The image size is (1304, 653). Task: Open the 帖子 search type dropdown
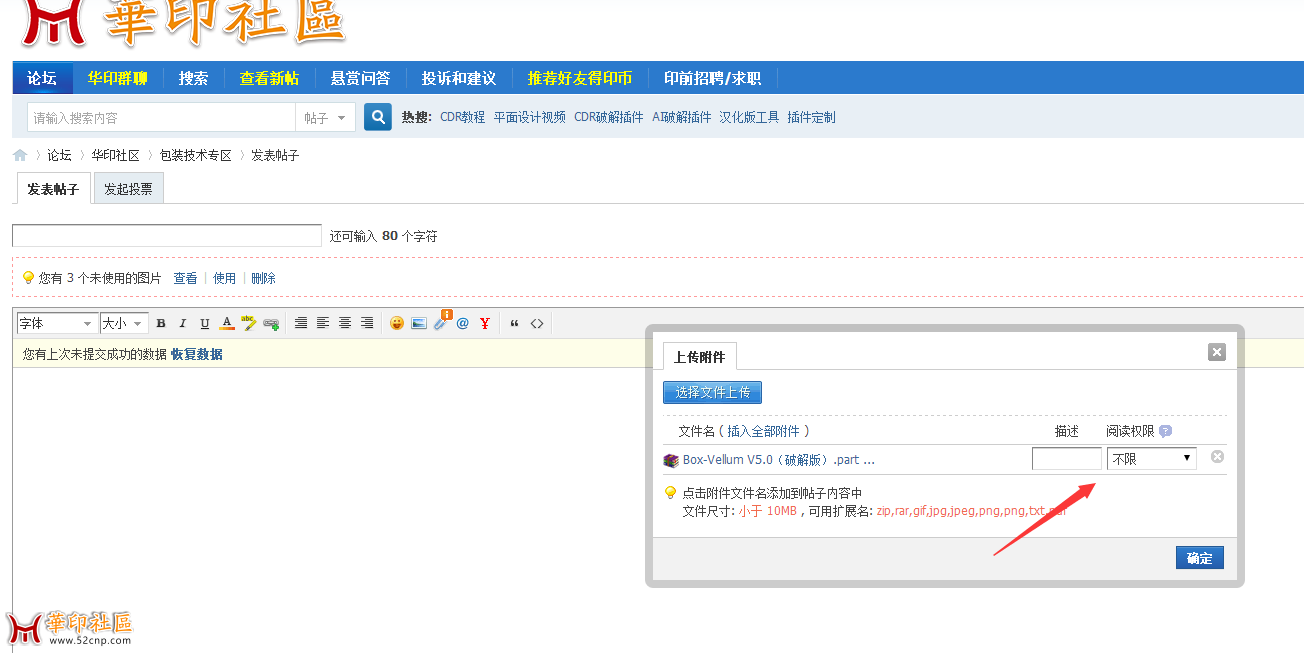coord(325,116)
